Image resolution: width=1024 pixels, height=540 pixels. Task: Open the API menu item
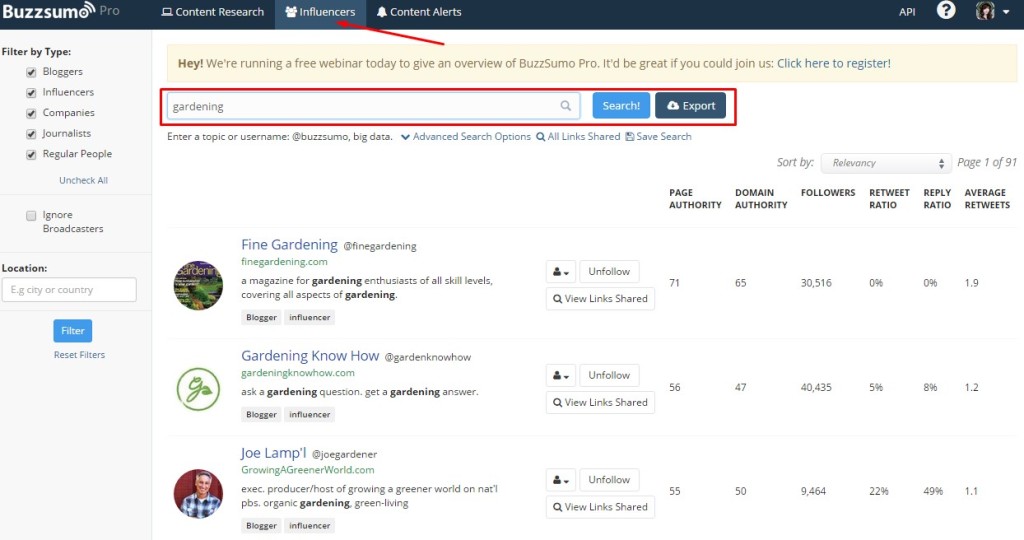point(907,12)
